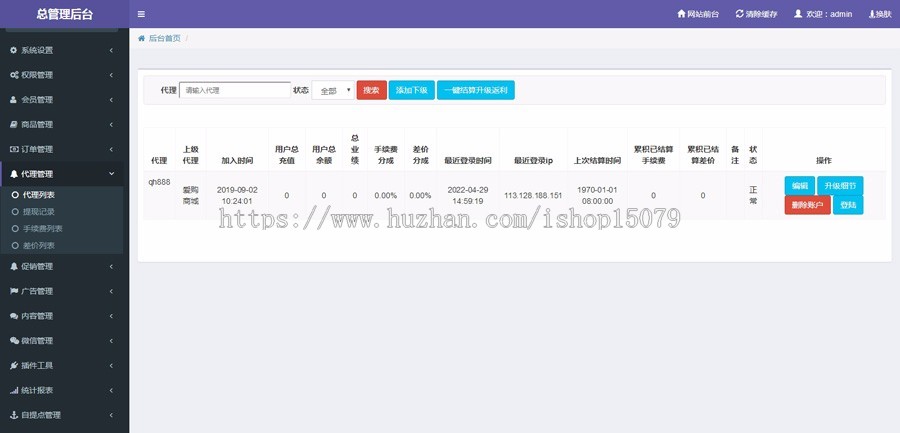Expand the 自提点管理 chevron
This screenshot has width=900, height=433.
[x=111, y=415]
